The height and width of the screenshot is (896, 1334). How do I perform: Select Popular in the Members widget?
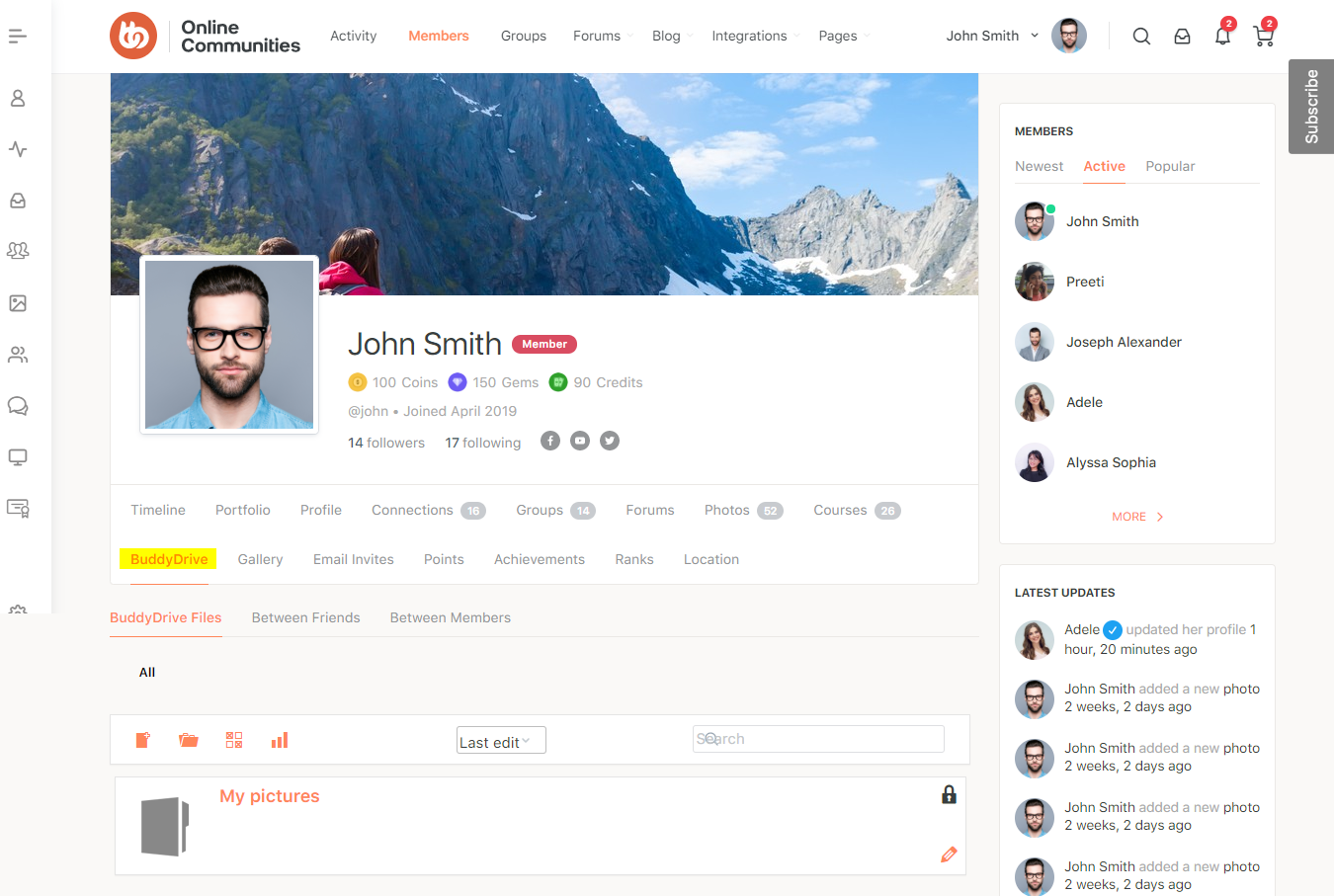1170,166
